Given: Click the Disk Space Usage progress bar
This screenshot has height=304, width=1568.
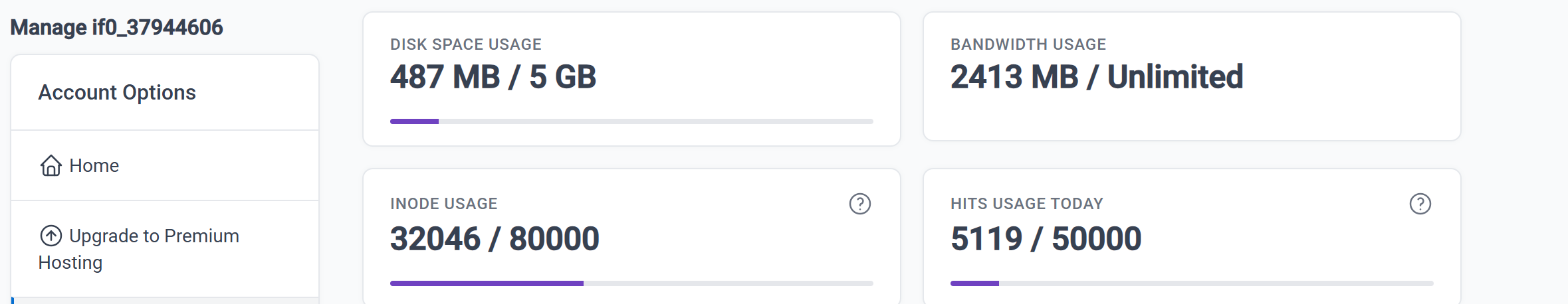Looking at the screenshot, I should tap(631, 121).
